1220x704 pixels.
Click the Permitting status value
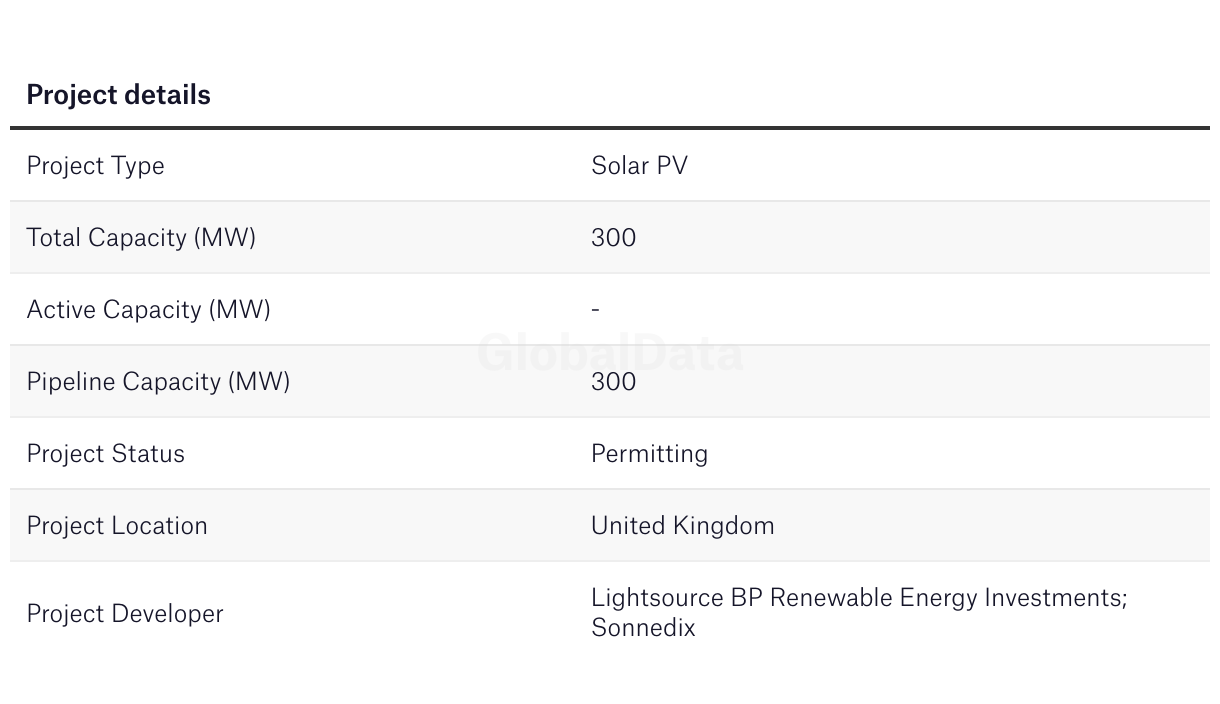[x=649, y=454]
